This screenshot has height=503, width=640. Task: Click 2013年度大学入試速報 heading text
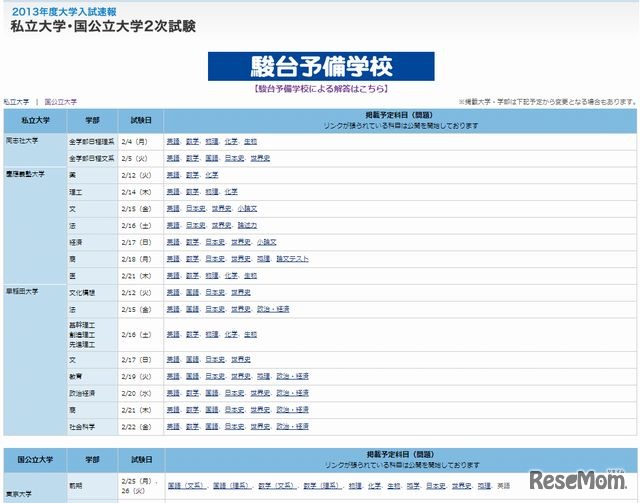tap(64, 12)
